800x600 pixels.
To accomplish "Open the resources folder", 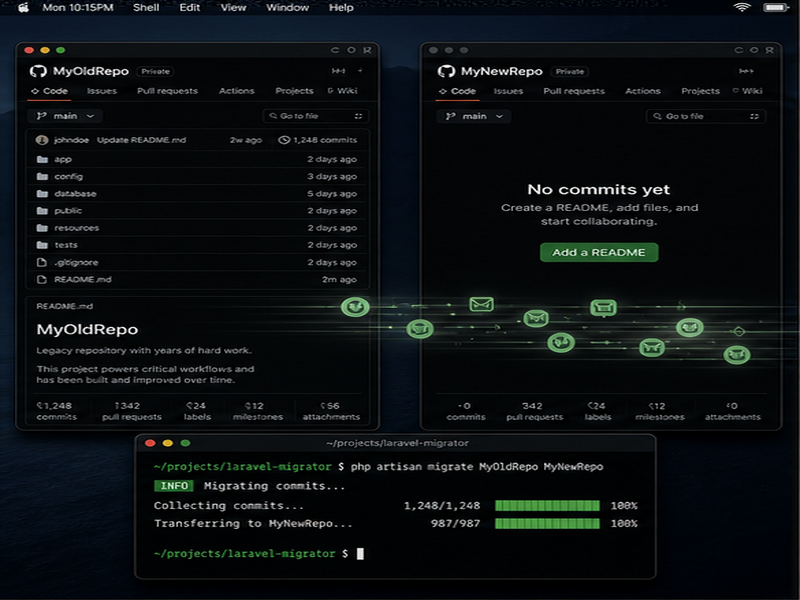I will click(x=77, y=228).
